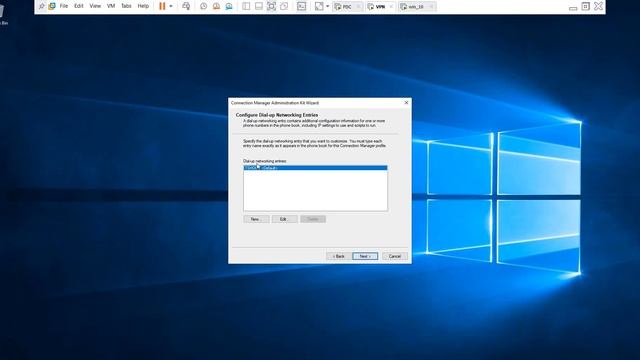
Task: Expand the stretch display dropdown arrow
Action: (327, 6)
